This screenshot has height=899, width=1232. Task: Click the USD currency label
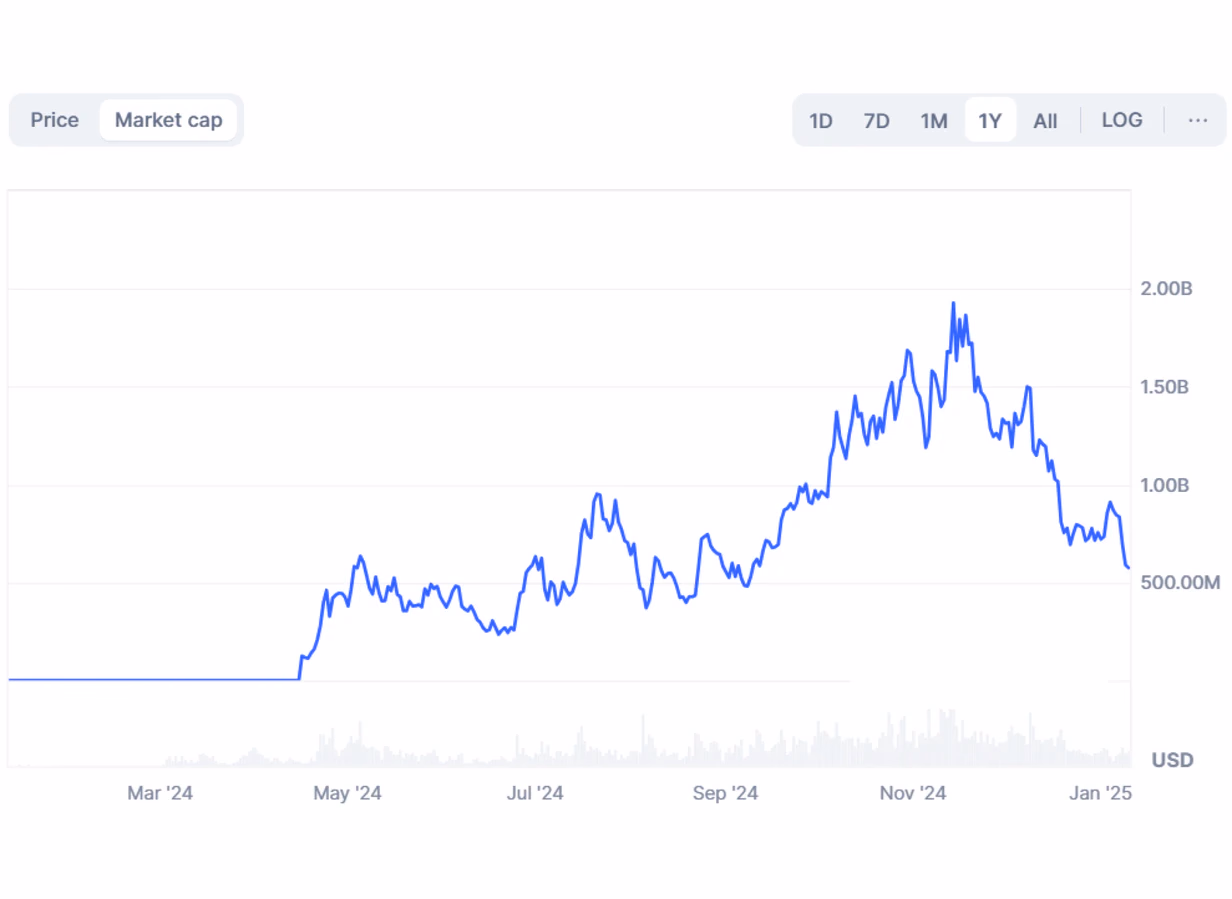click(1172, 760)
